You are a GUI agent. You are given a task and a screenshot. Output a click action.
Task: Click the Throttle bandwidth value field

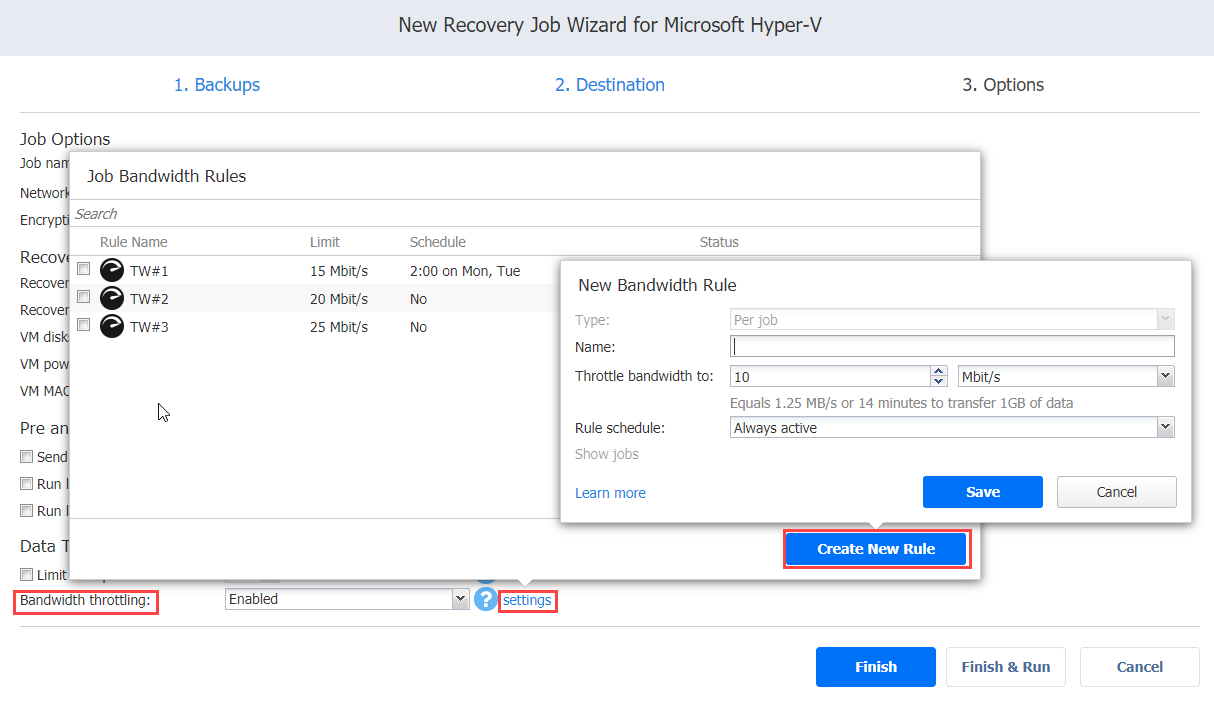click(831, 376)
